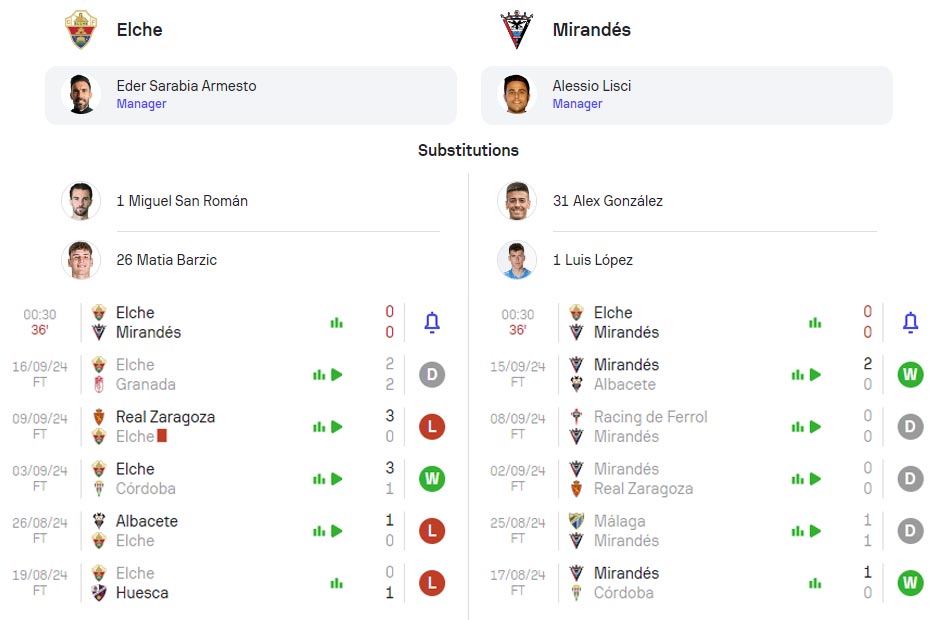This screenshot has width=940, height=620.
Task: Toggle notification bell for left live match
Action: 432,322
